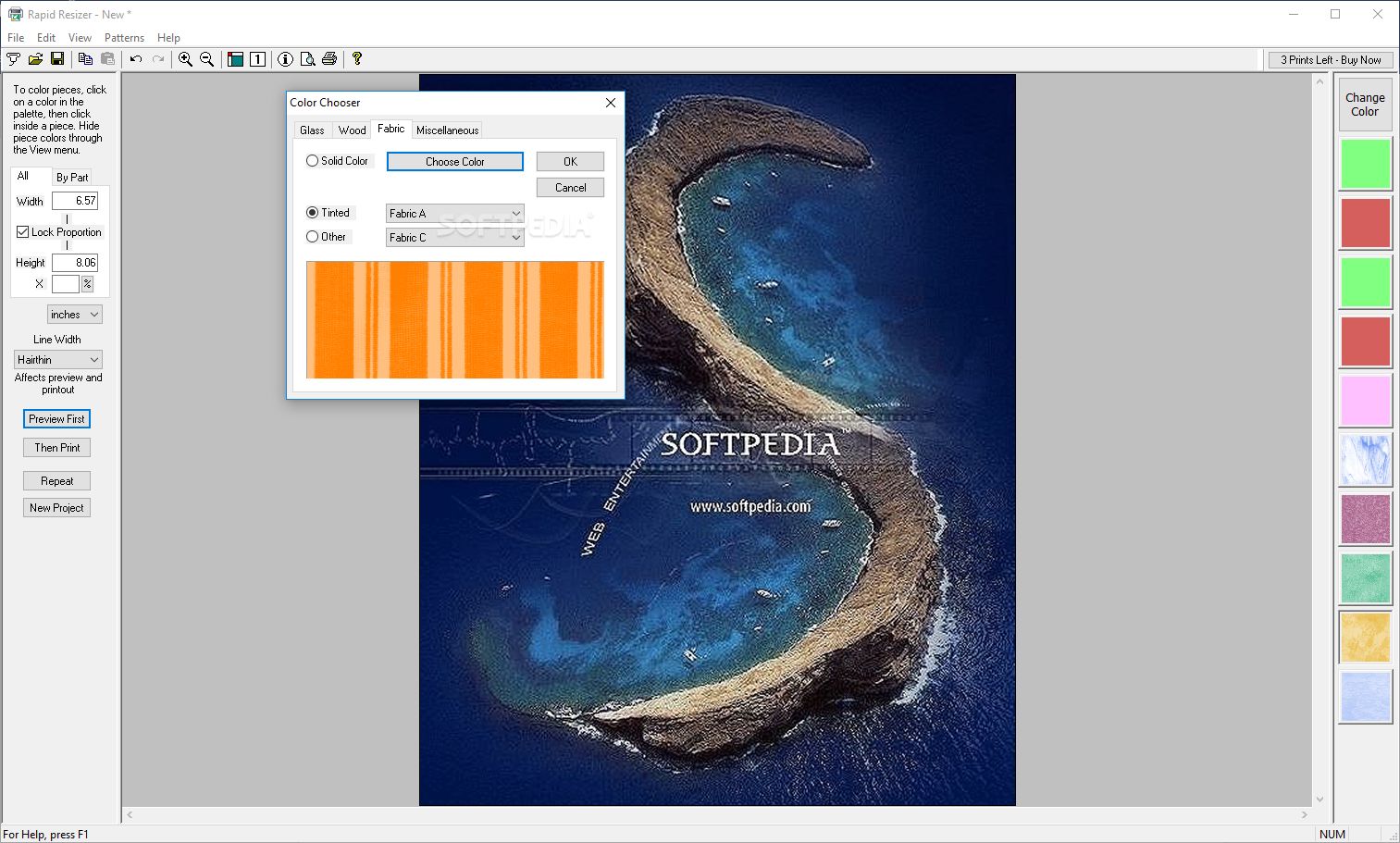Select the second green palette swatch
This screenshot has height=843, width=1400.
(1365, 282)
